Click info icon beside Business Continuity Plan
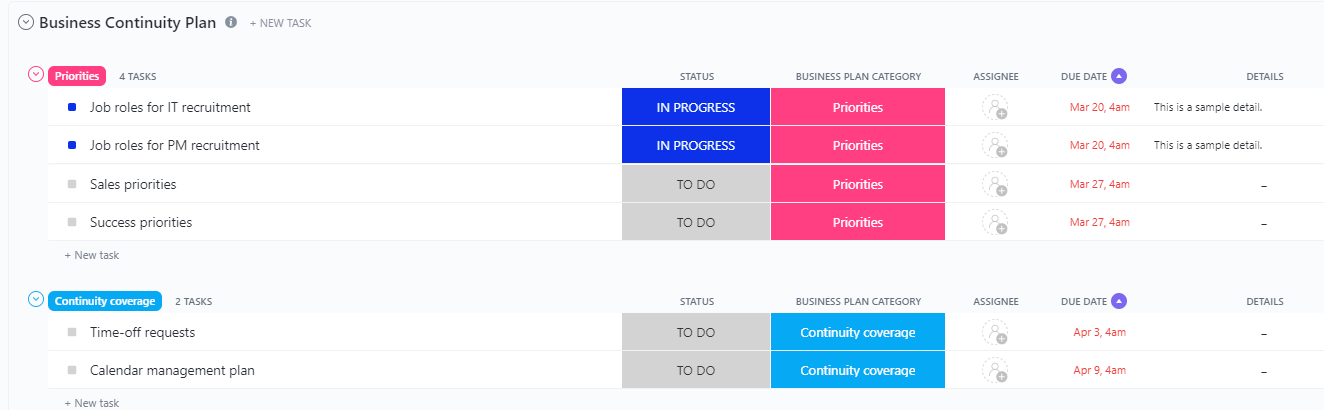This screenshot has width=1324, height=410. point(231,22)
